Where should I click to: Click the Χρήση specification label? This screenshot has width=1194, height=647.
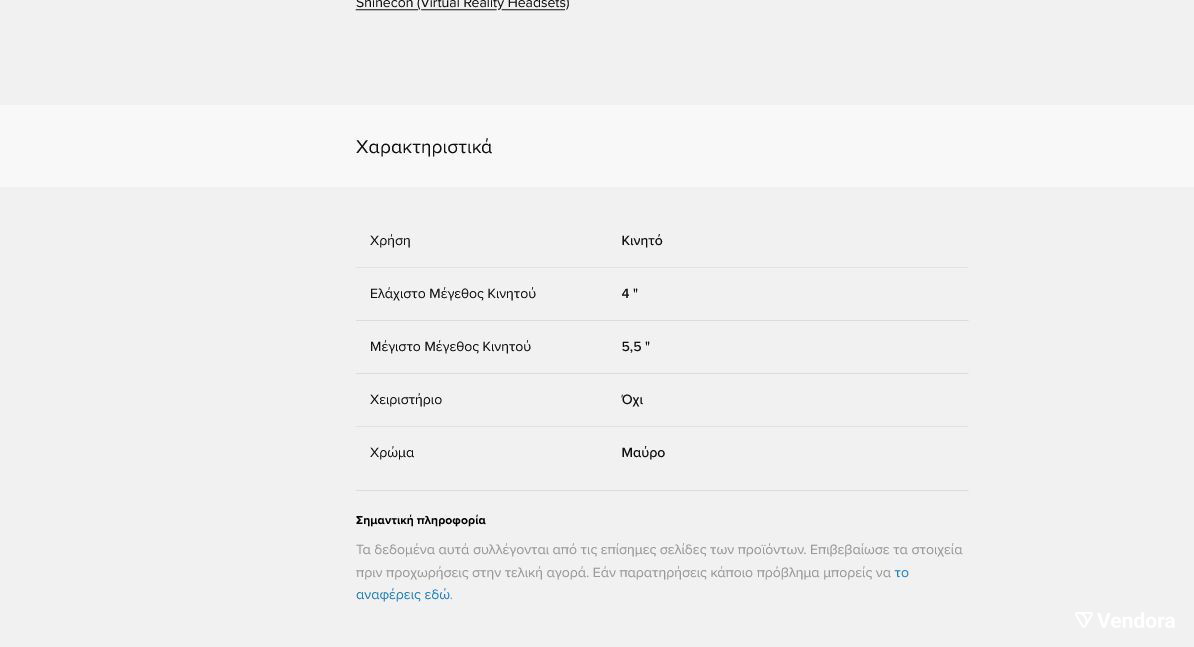tap(390, 241)
